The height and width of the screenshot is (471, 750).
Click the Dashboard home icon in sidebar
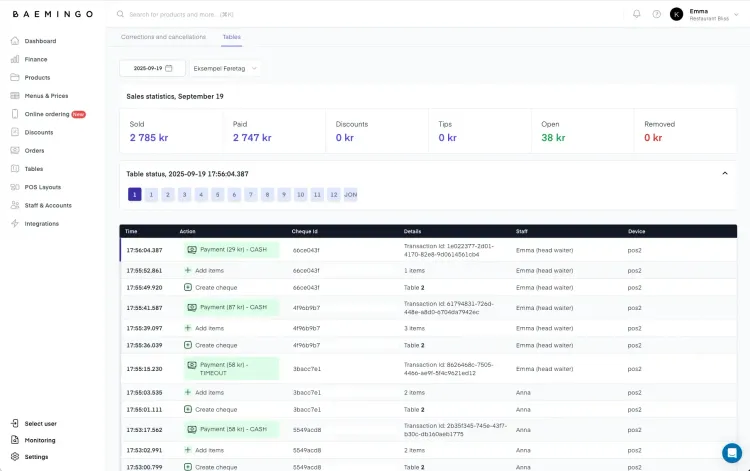tap(16, 41)
